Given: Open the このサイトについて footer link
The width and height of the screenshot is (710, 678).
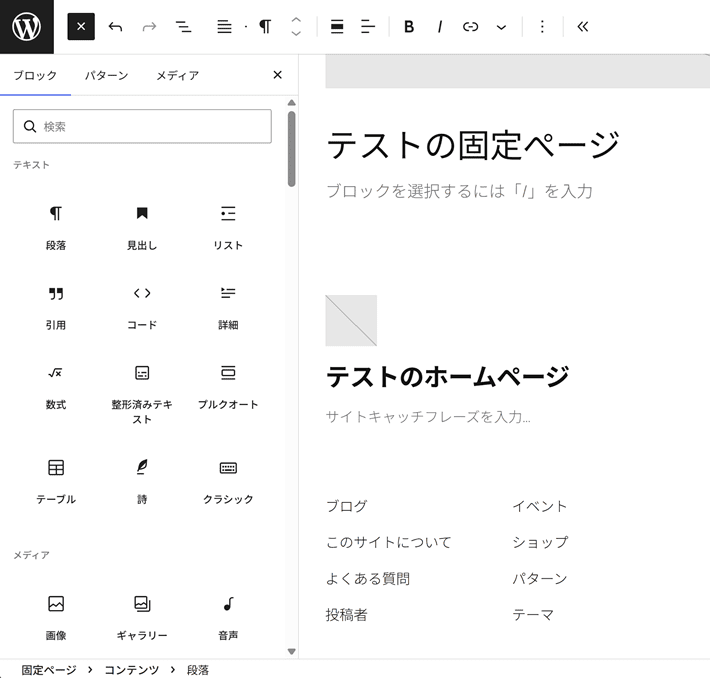Looking at the screenshot, I should tap(389, 542).
